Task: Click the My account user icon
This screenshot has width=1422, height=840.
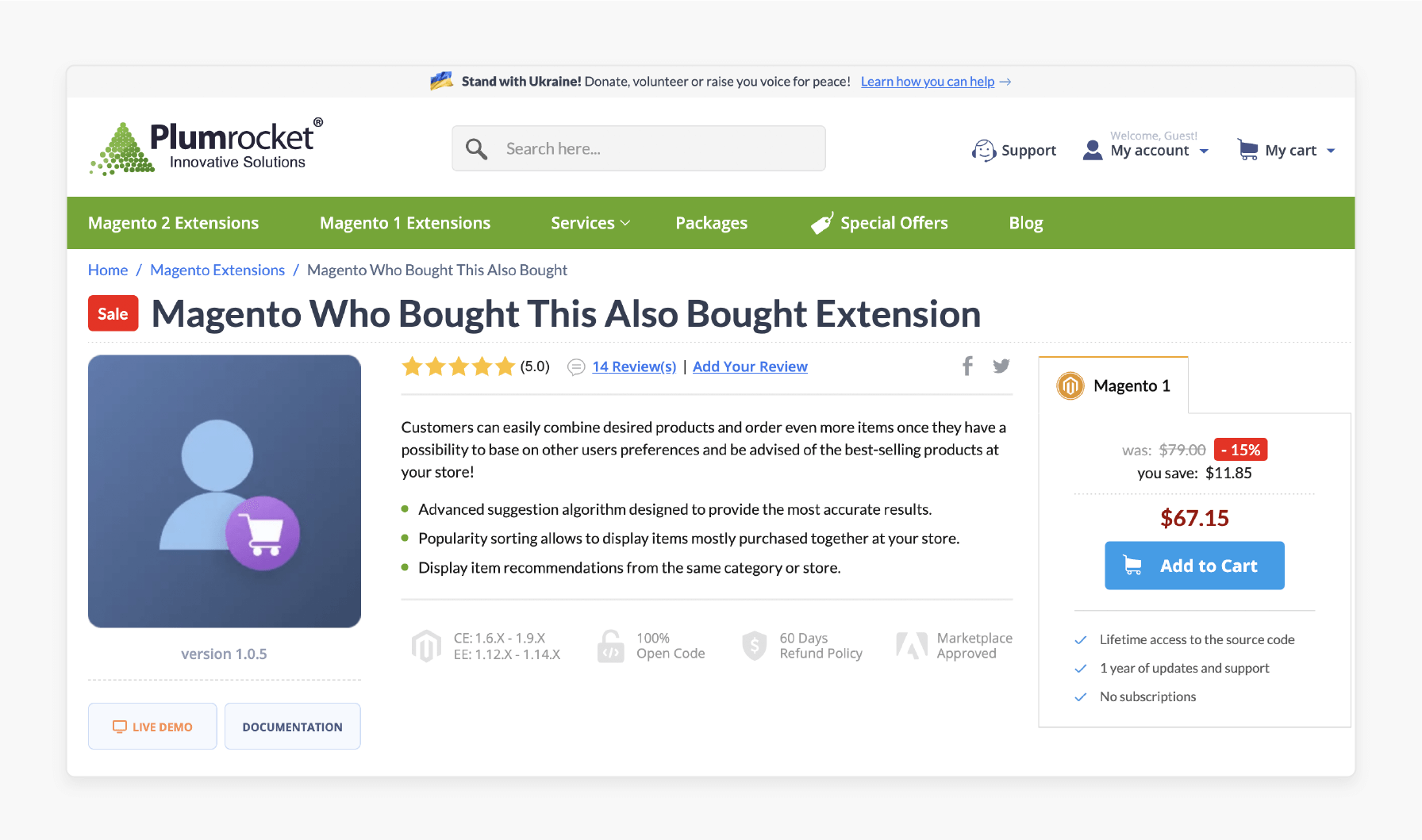Action: (x=1093, y=150)
